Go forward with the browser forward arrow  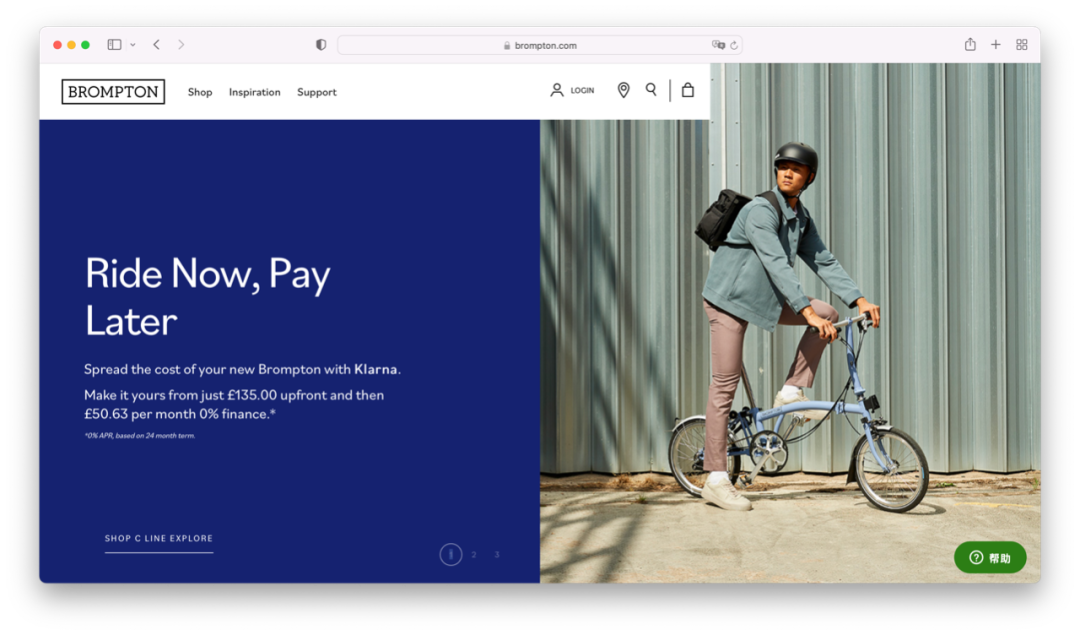[x=181, y=45]
